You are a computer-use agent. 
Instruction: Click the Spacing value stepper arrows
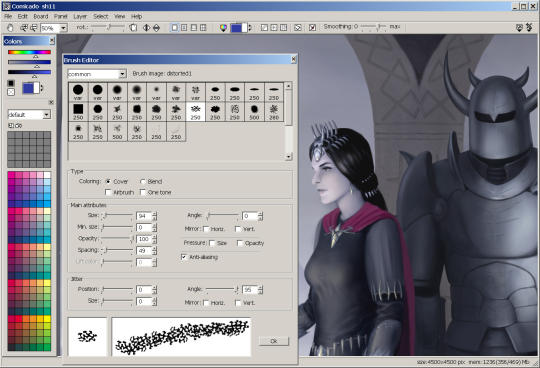[x=154, y=251]
